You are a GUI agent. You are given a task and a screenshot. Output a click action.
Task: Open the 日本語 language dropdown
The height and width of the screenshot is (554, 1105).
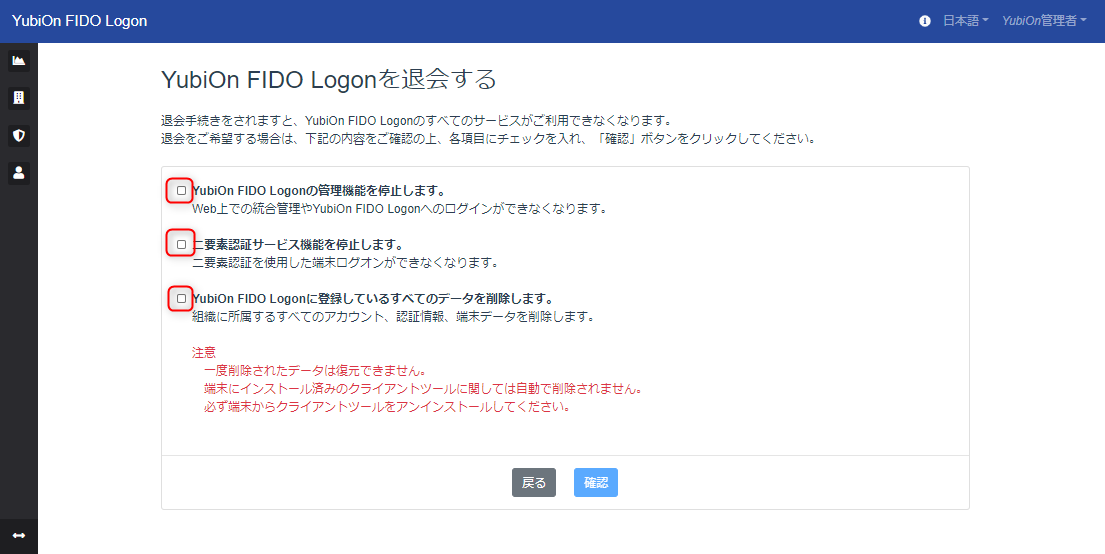pos(965,21)
